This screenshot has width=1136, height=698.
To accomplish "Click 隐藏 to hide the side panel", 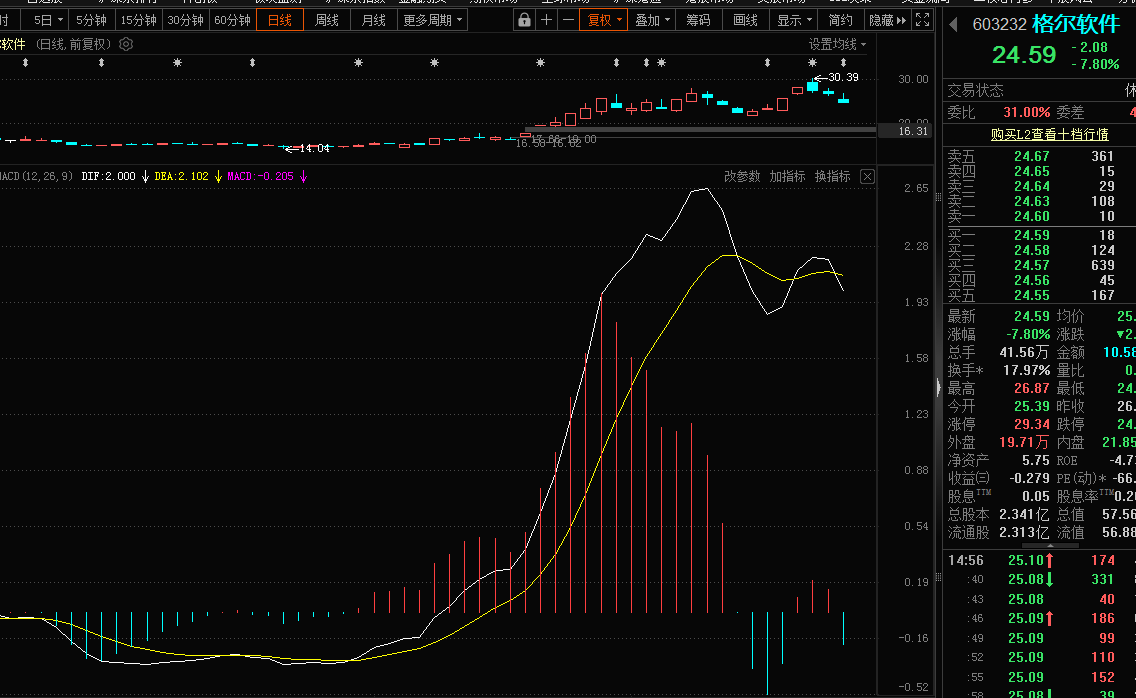I will 887,20.
